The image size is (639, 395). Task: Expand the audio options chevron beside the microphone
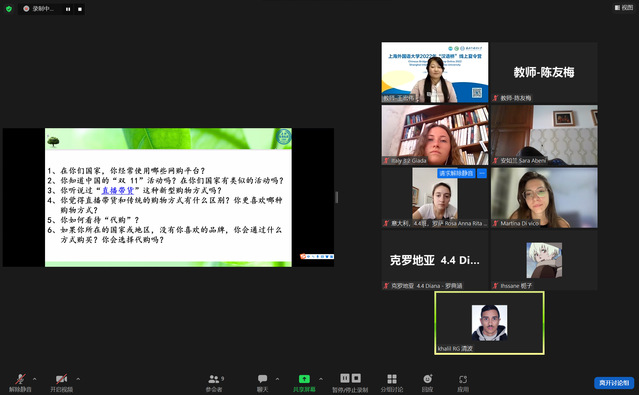point(35,379)
